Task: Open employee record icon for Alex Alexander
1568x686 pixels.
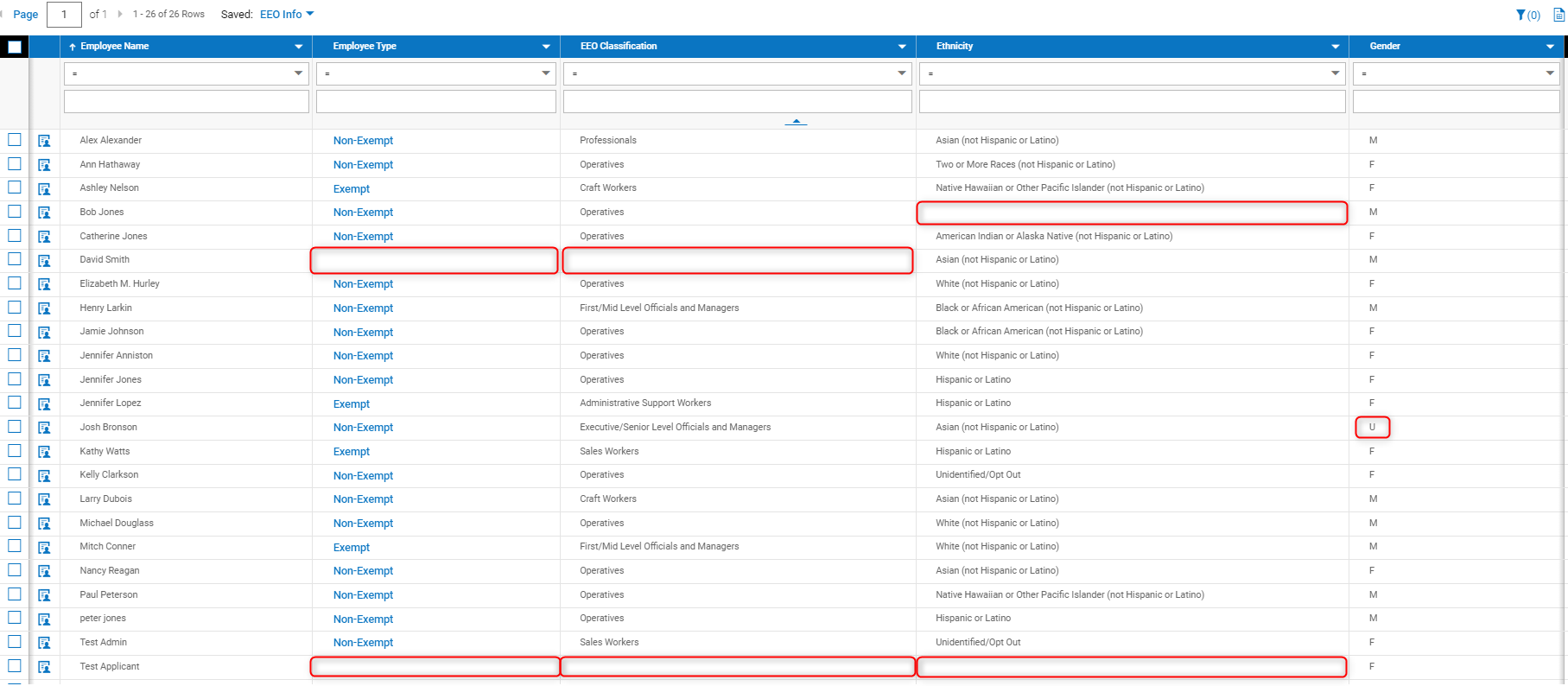Action: [44, 141]
